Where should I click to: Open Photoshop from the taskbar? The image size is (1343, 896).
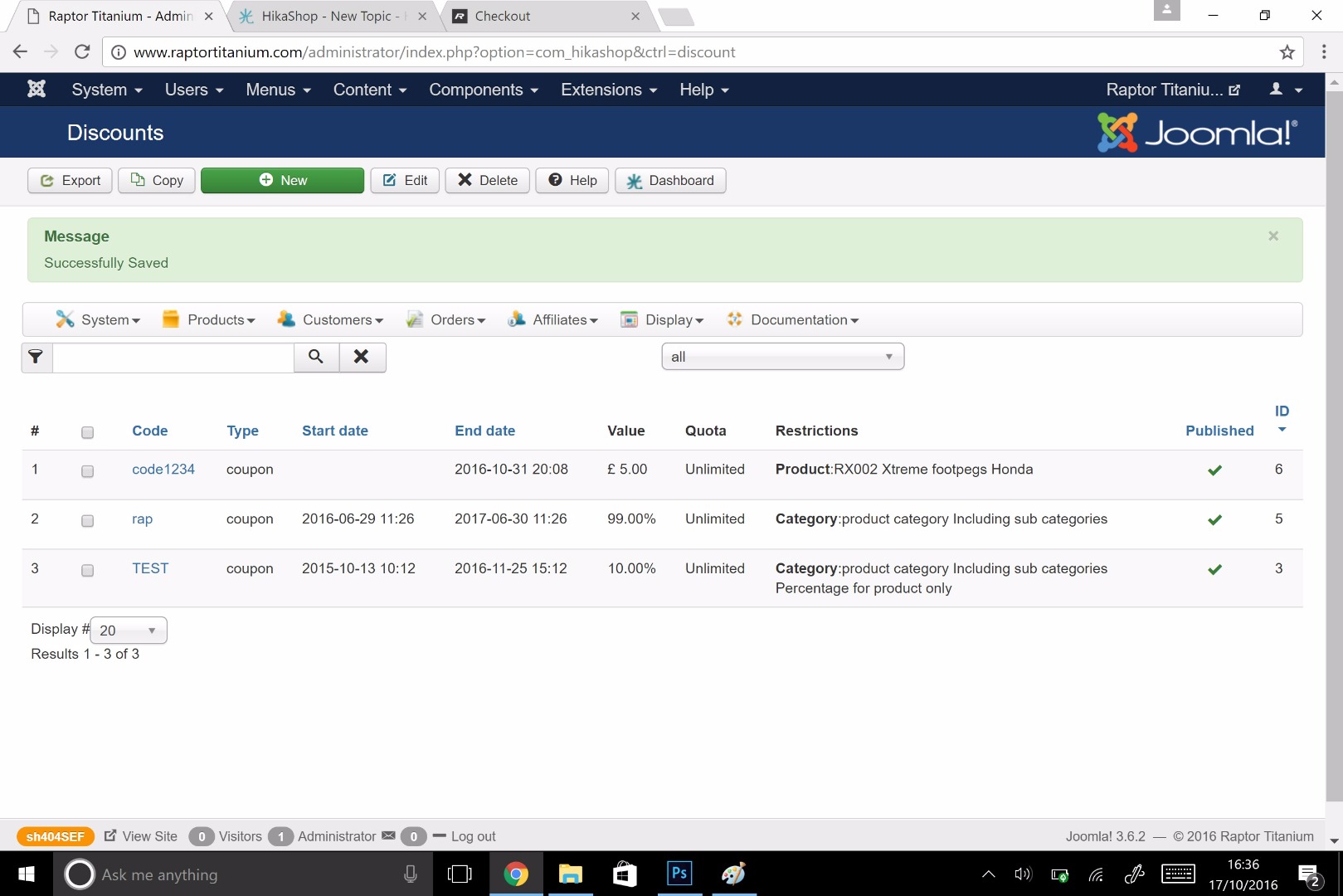pos(679,874)
